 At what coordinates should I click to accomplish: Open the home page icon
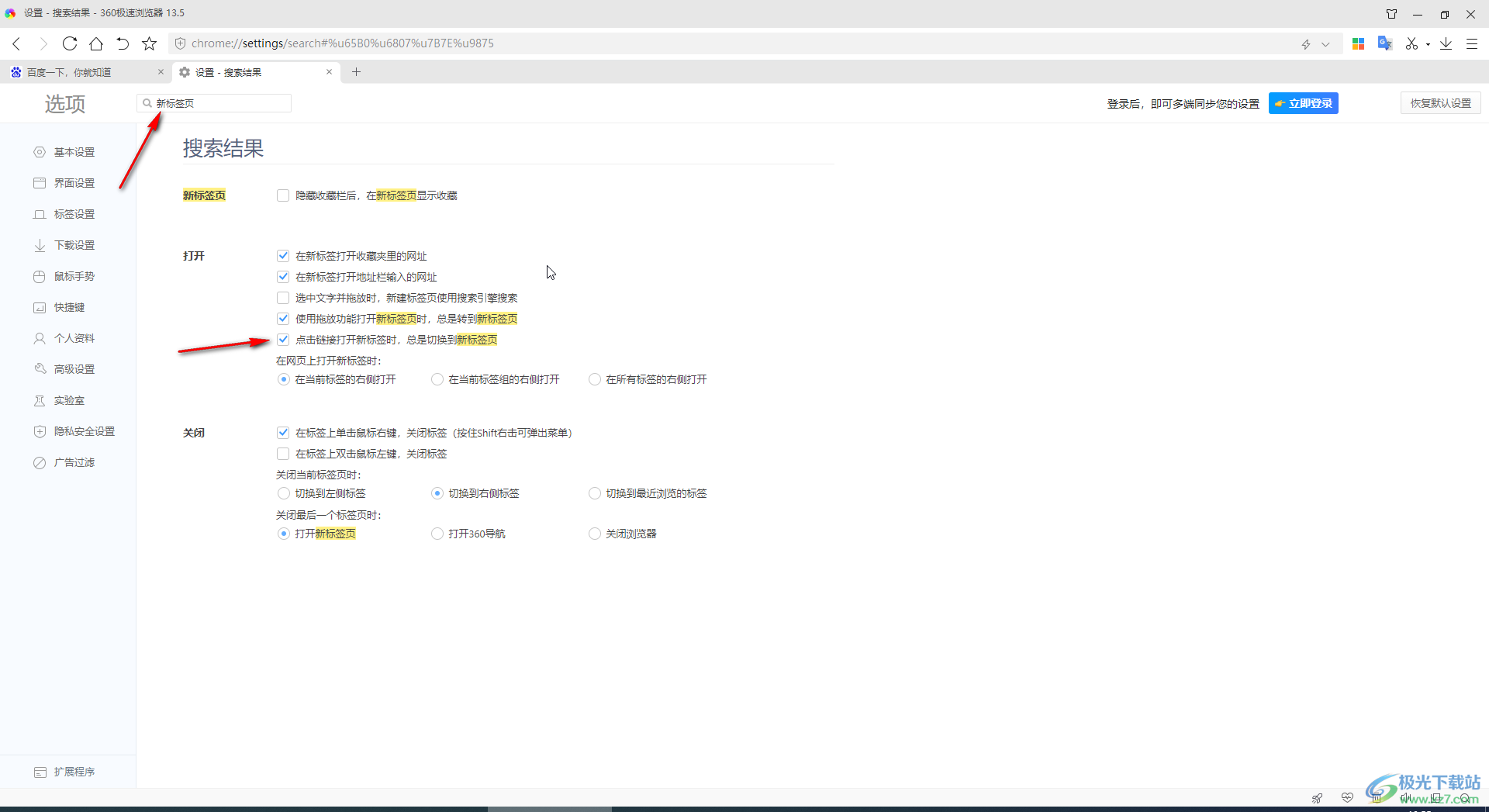[x=96, y=43]
